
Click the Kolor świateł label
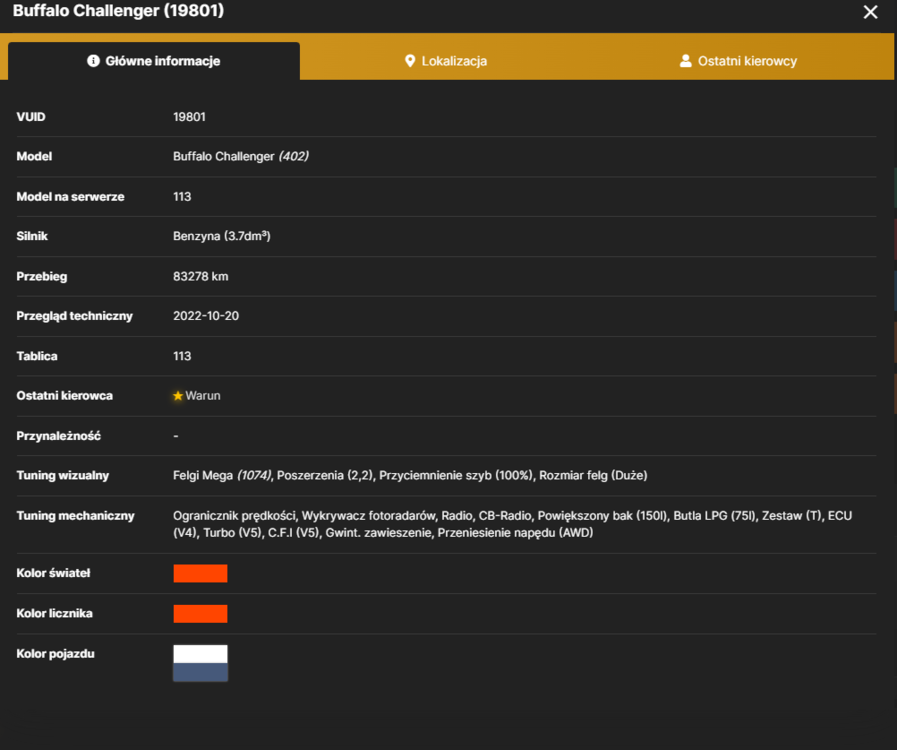[53, 573]
